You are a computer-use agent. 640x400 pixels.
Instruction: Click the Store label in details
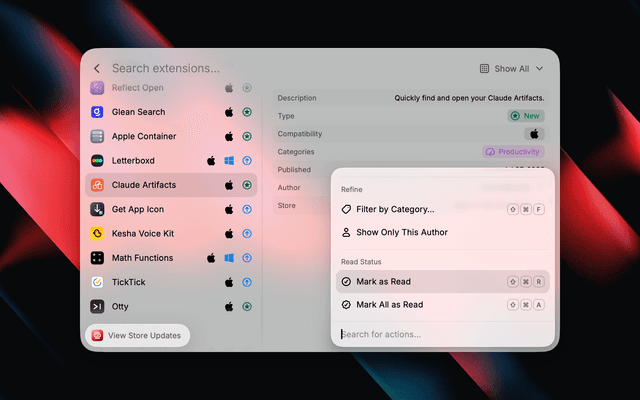pyautogui.click(x=287, y=206)
